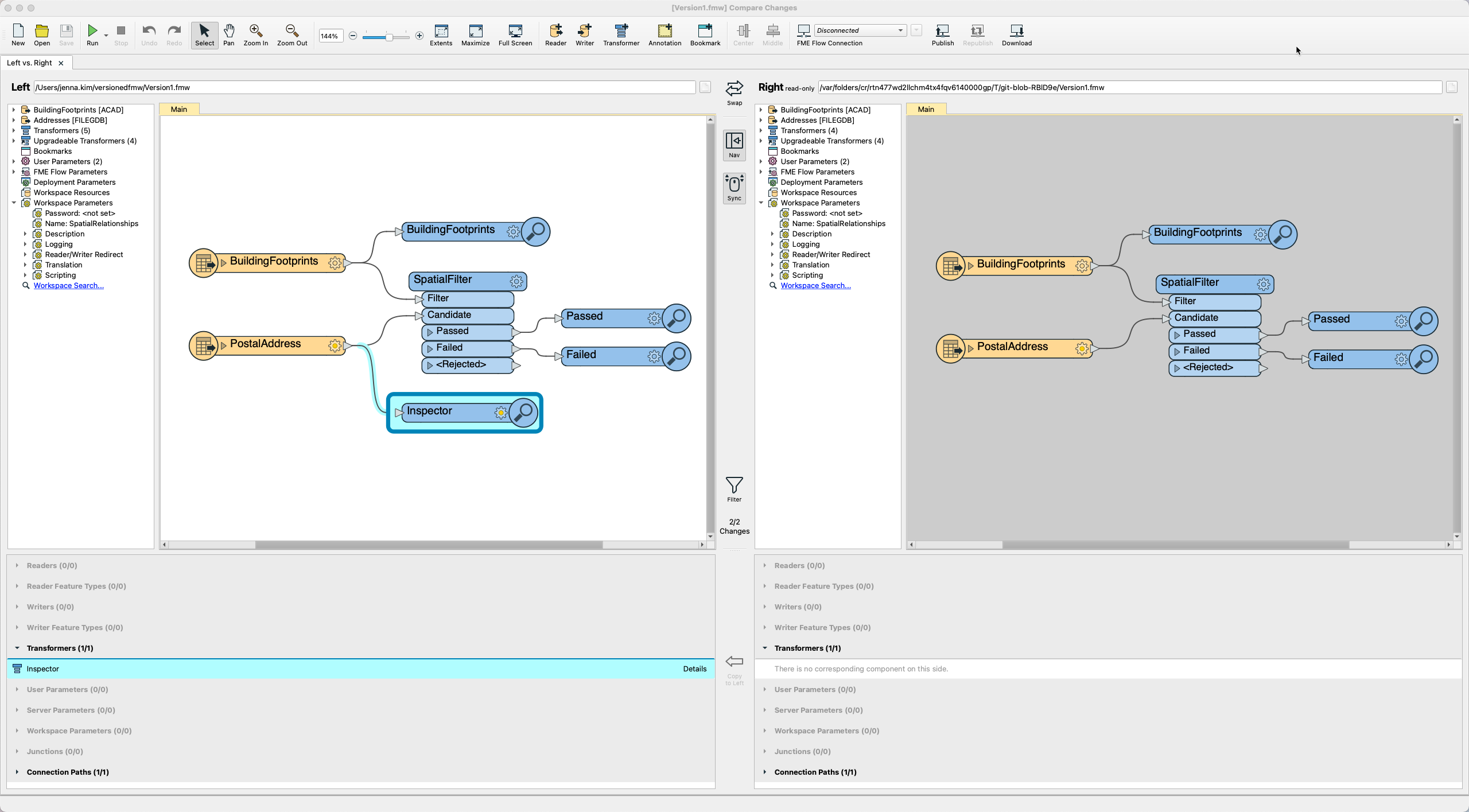Enter Full Screen mode
The image size is (1469, 812).
[515, 34]
